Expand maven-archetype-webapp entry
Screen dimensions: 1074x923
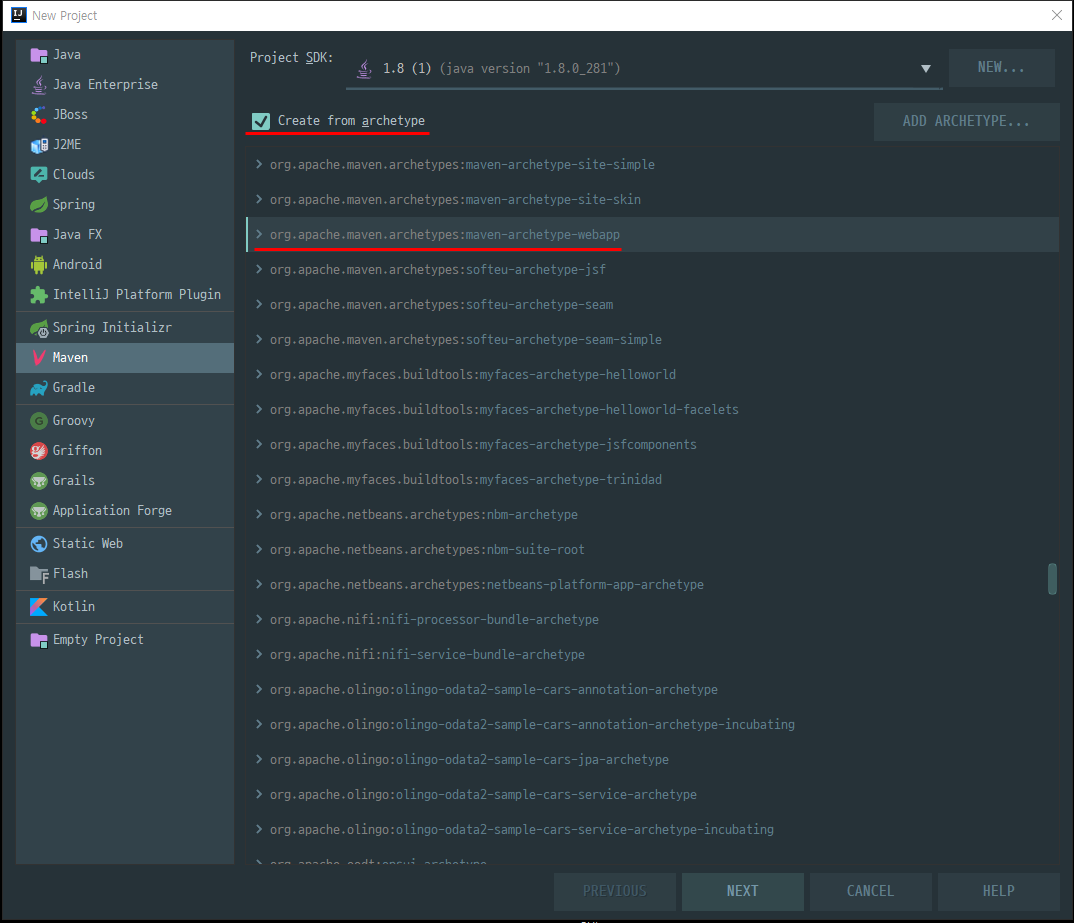(x=259, y=234)
